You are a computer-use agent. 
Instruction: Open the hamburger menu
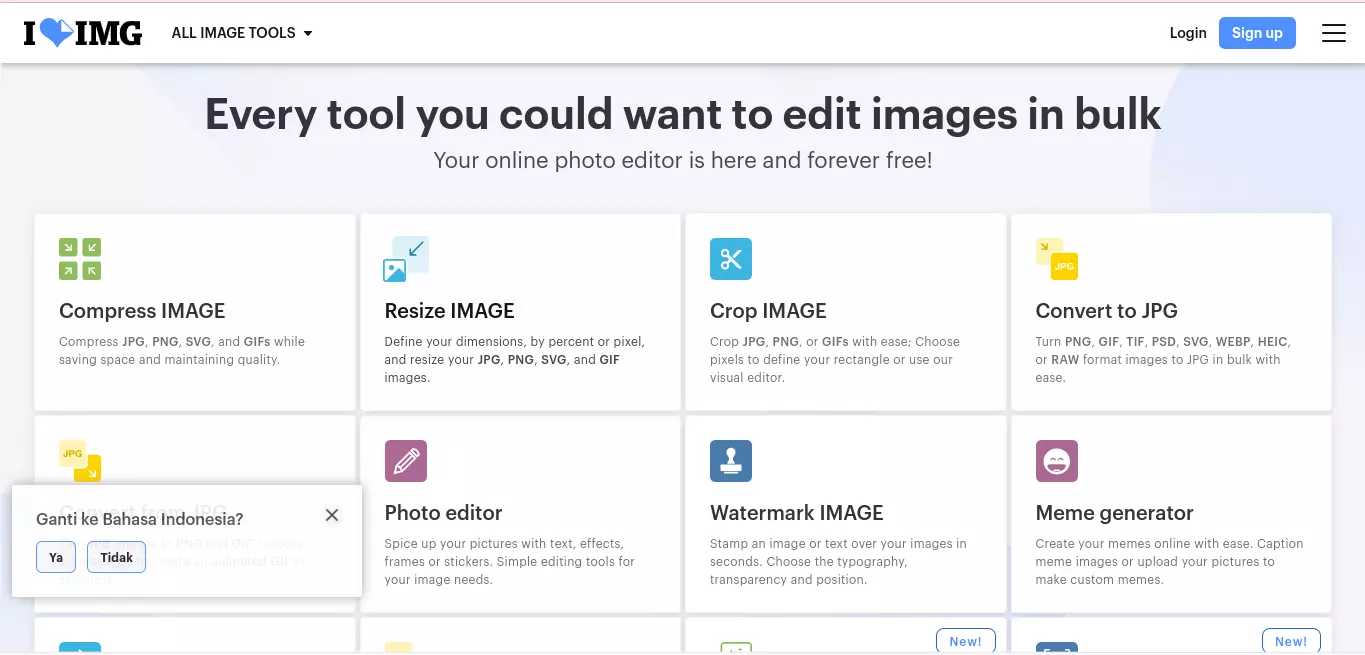1334,33
